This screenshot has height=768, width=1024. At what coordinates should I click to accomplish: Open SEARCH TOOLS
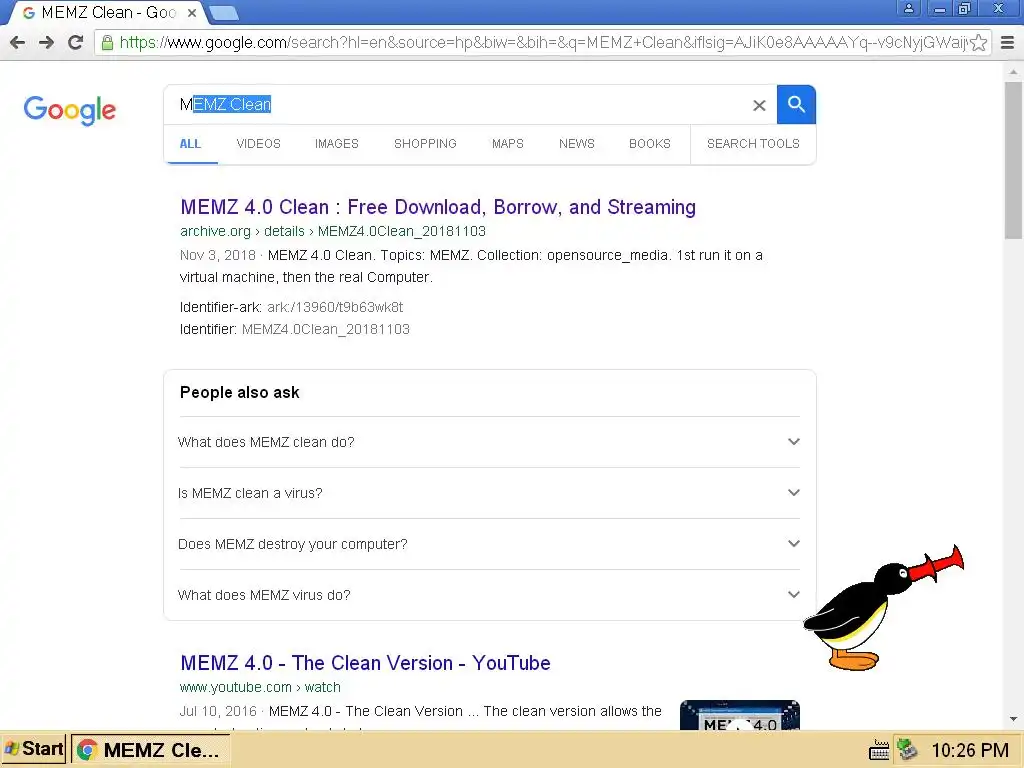pyautogui.click(x=753, y=144)
